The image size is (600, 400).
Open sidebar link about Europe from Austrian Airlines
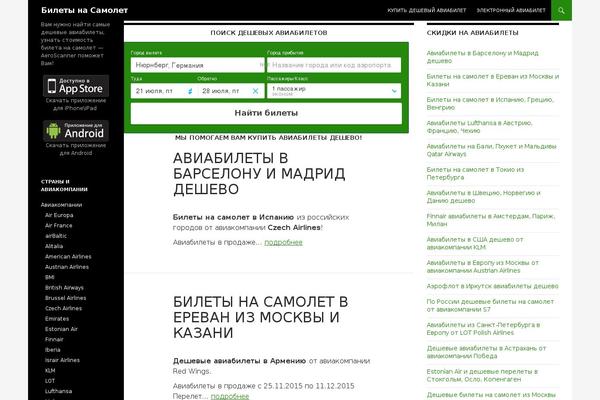(483, 267)
